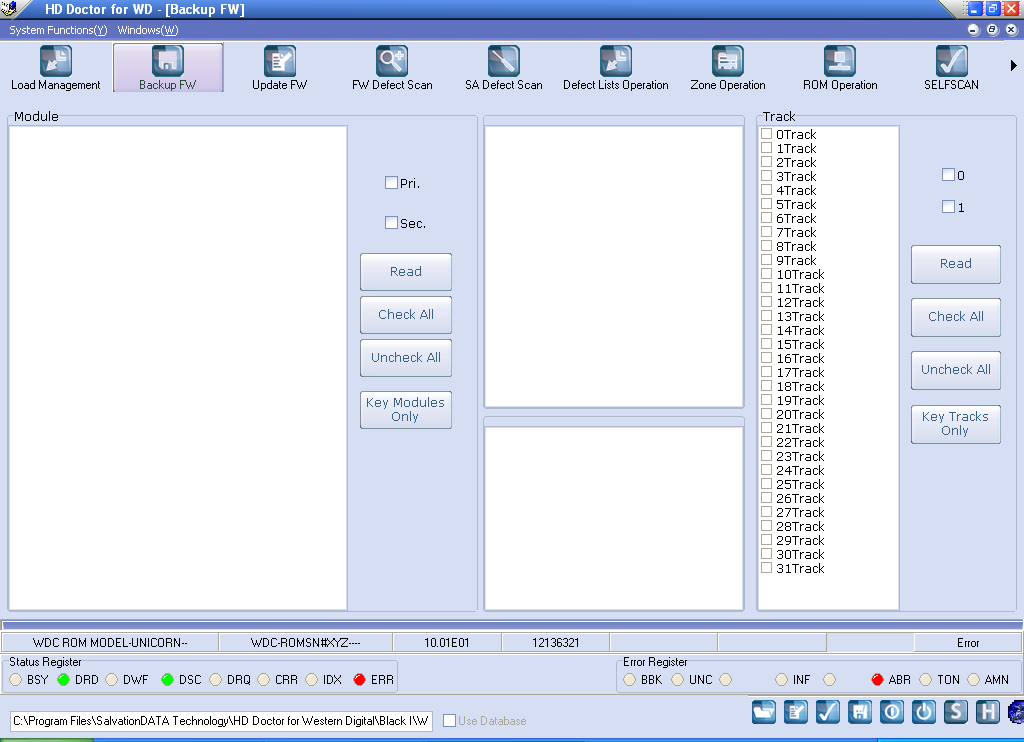Click the Key Tracks Only button

(955, 424)
